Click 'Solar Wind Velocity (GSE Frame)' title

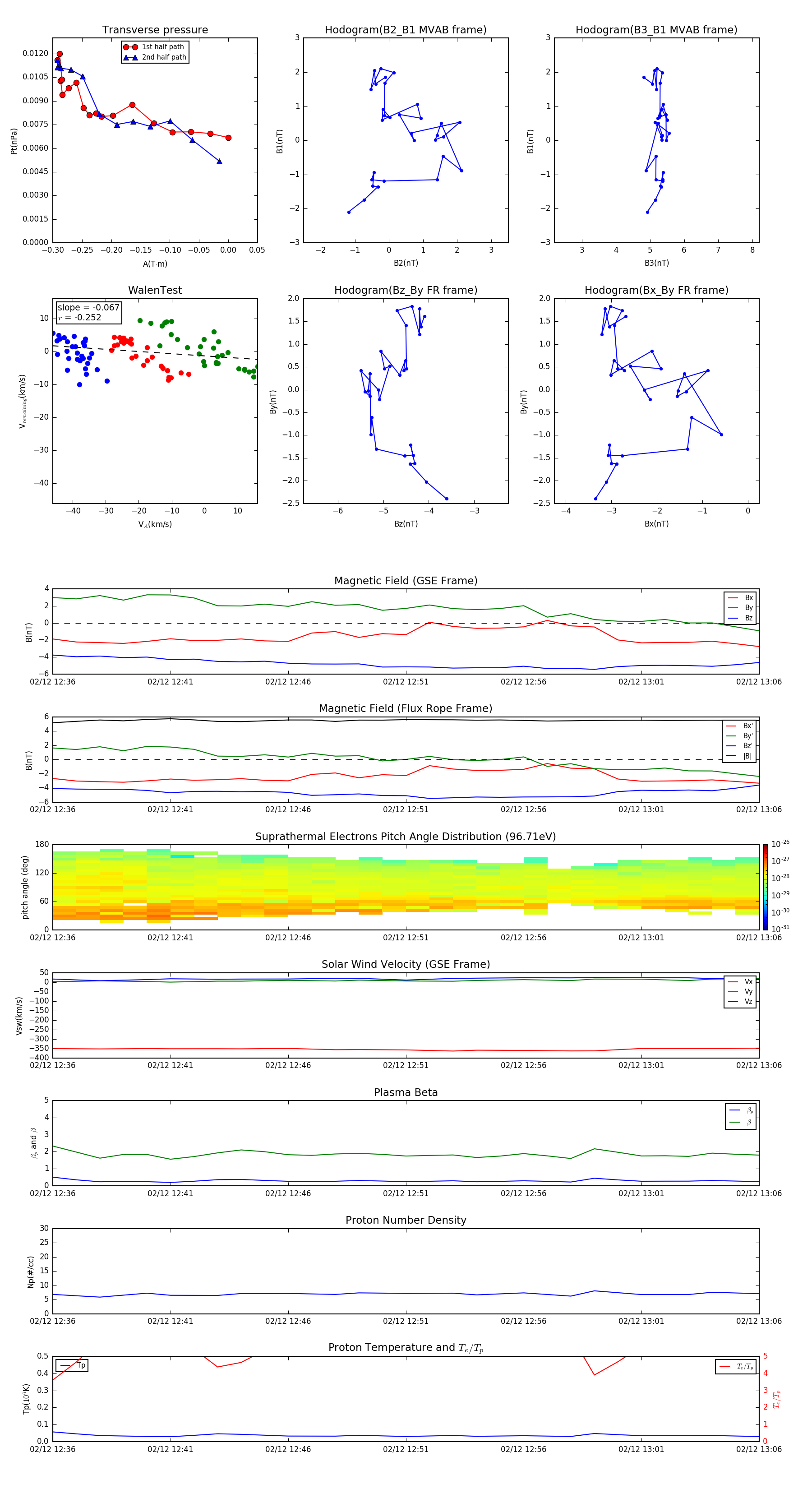click(406, 965)
